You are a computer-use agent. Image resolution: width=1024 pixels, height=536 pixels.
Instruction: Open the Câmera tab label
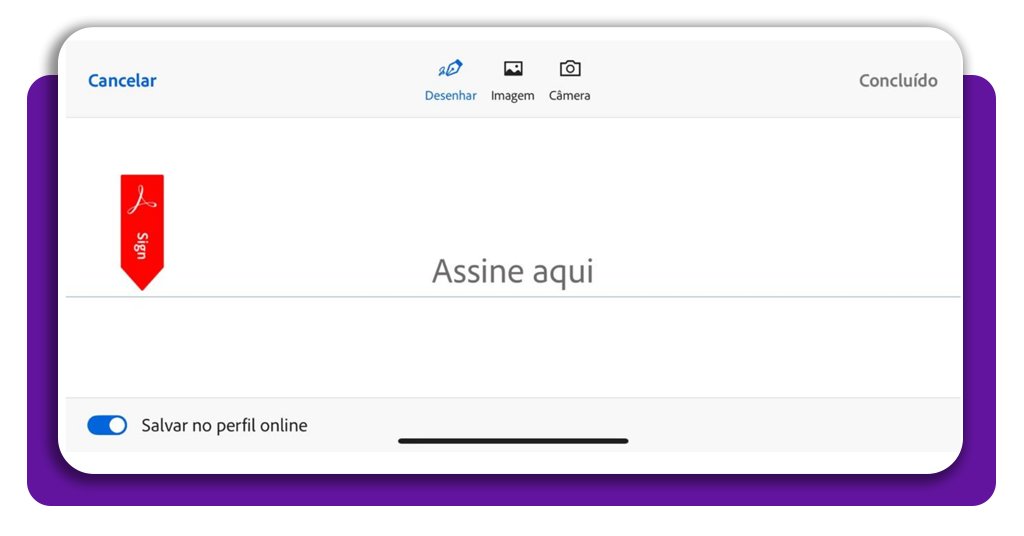click(x=570, y=96)
